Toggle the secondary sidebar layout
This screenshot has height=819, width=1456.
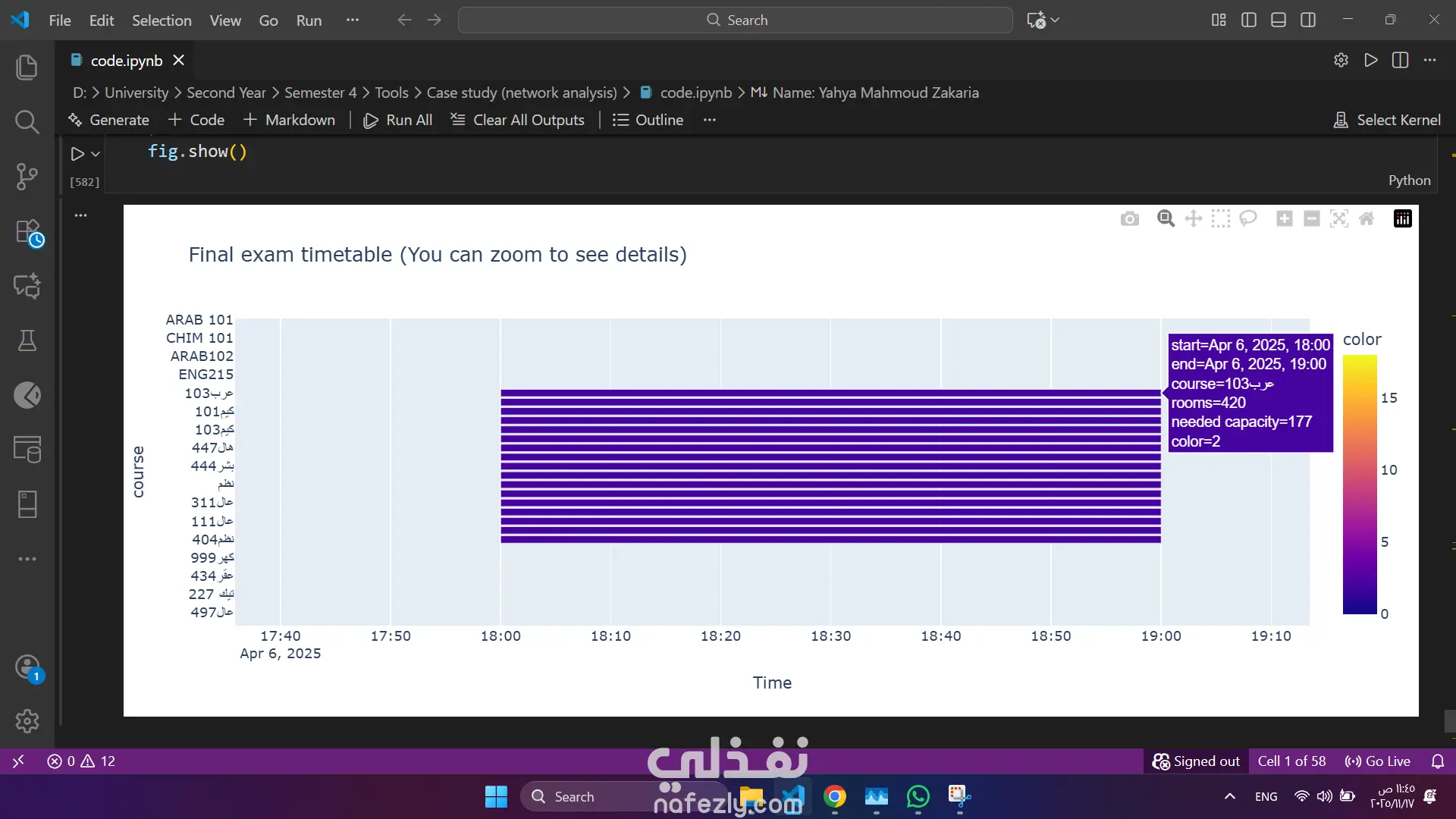(1308, 20)
